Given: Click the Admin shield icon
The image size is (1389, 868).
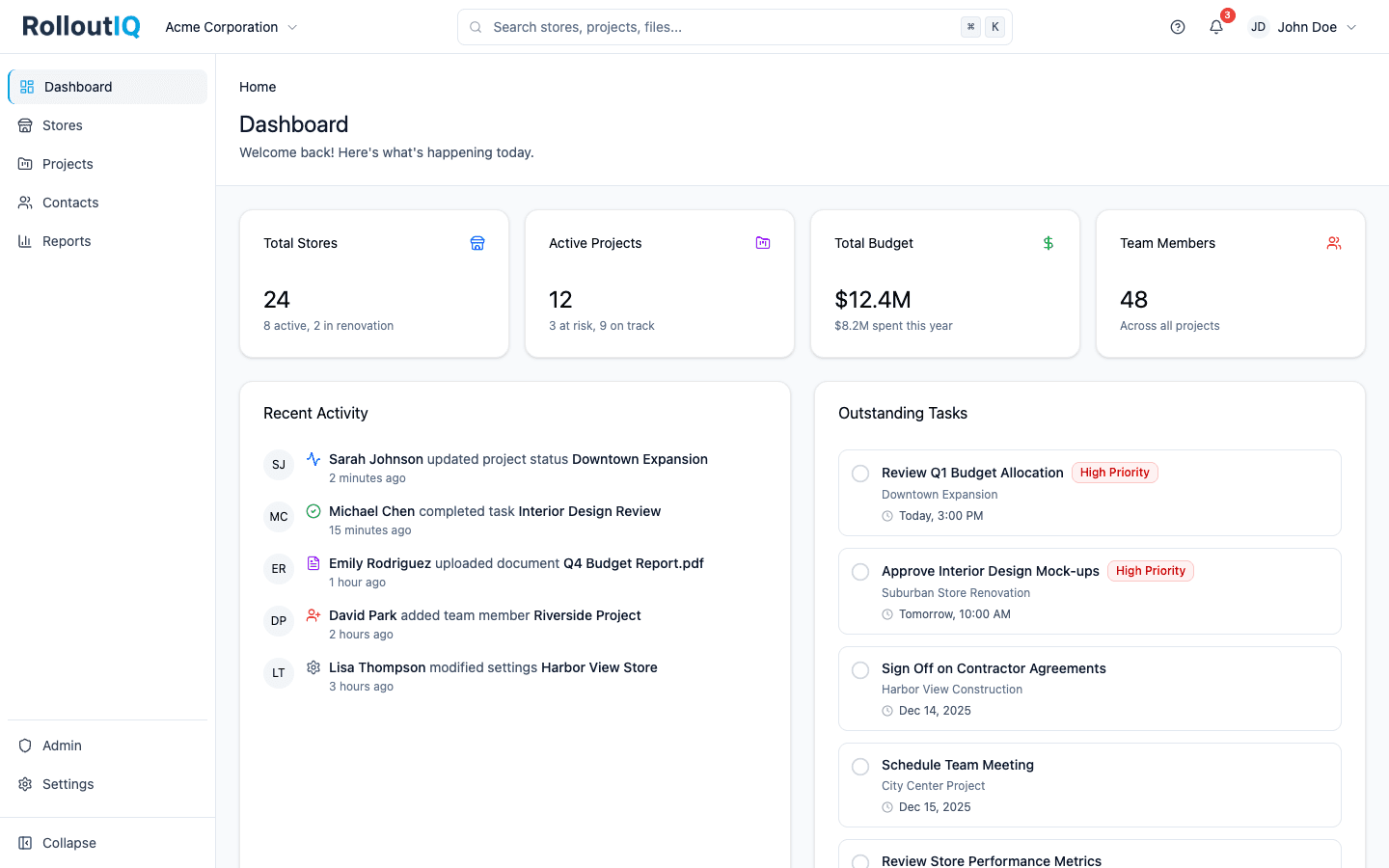Looking at the screenshot, I should (24, 746).
